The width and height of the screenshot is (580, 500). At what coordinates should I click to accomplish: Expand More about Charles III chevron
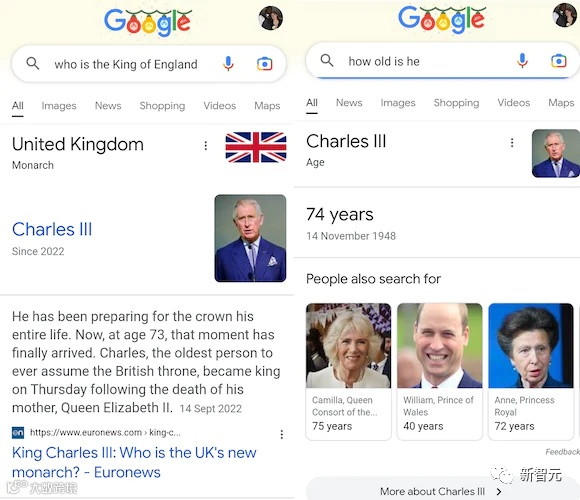pos(499,491)
